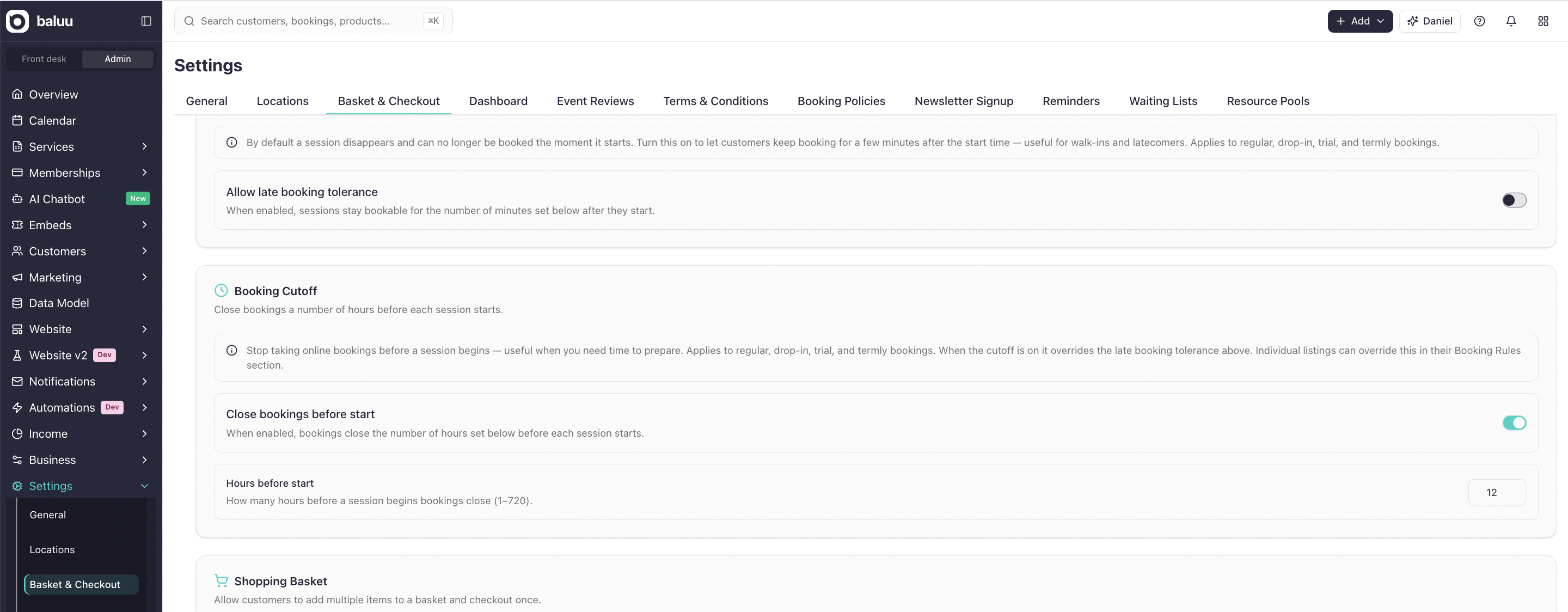Expand the Embeds submenu chevron
Image resolution: width=1568 pixels, height=612 pixels.
click(145, 225)
